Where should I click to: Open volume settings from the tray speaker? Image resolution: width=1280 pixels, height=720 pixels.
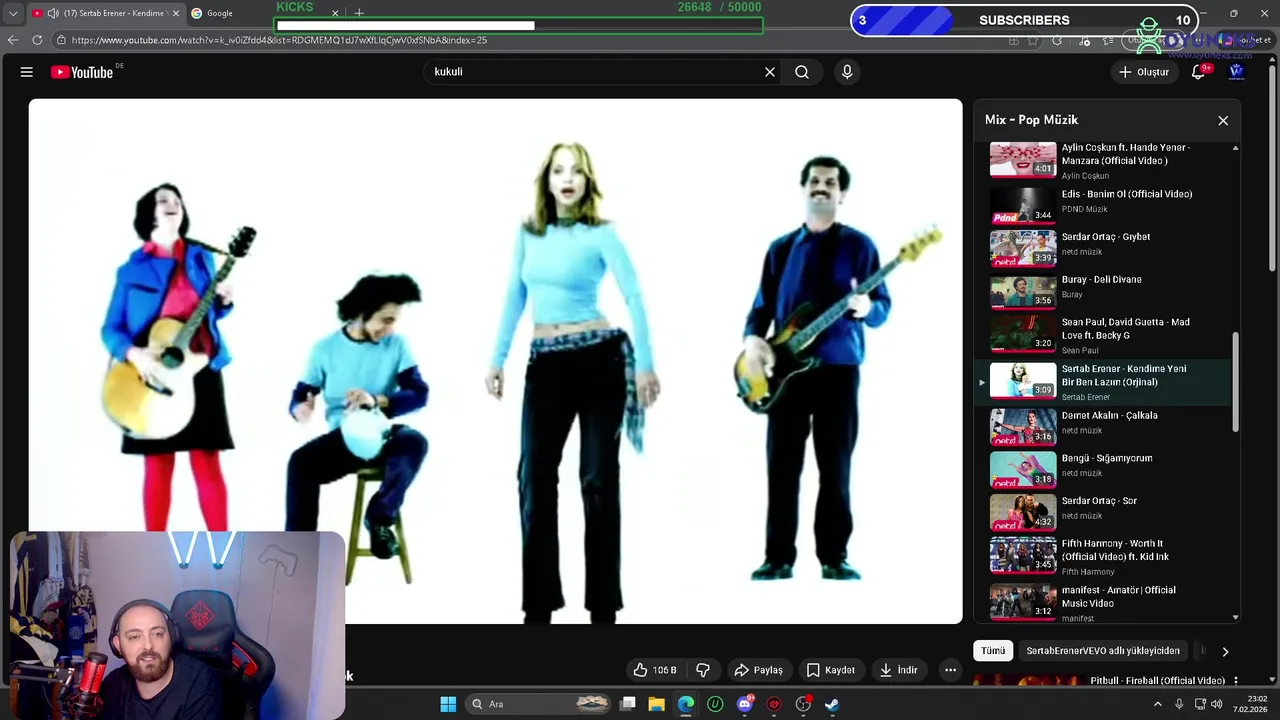(1217, 704)
